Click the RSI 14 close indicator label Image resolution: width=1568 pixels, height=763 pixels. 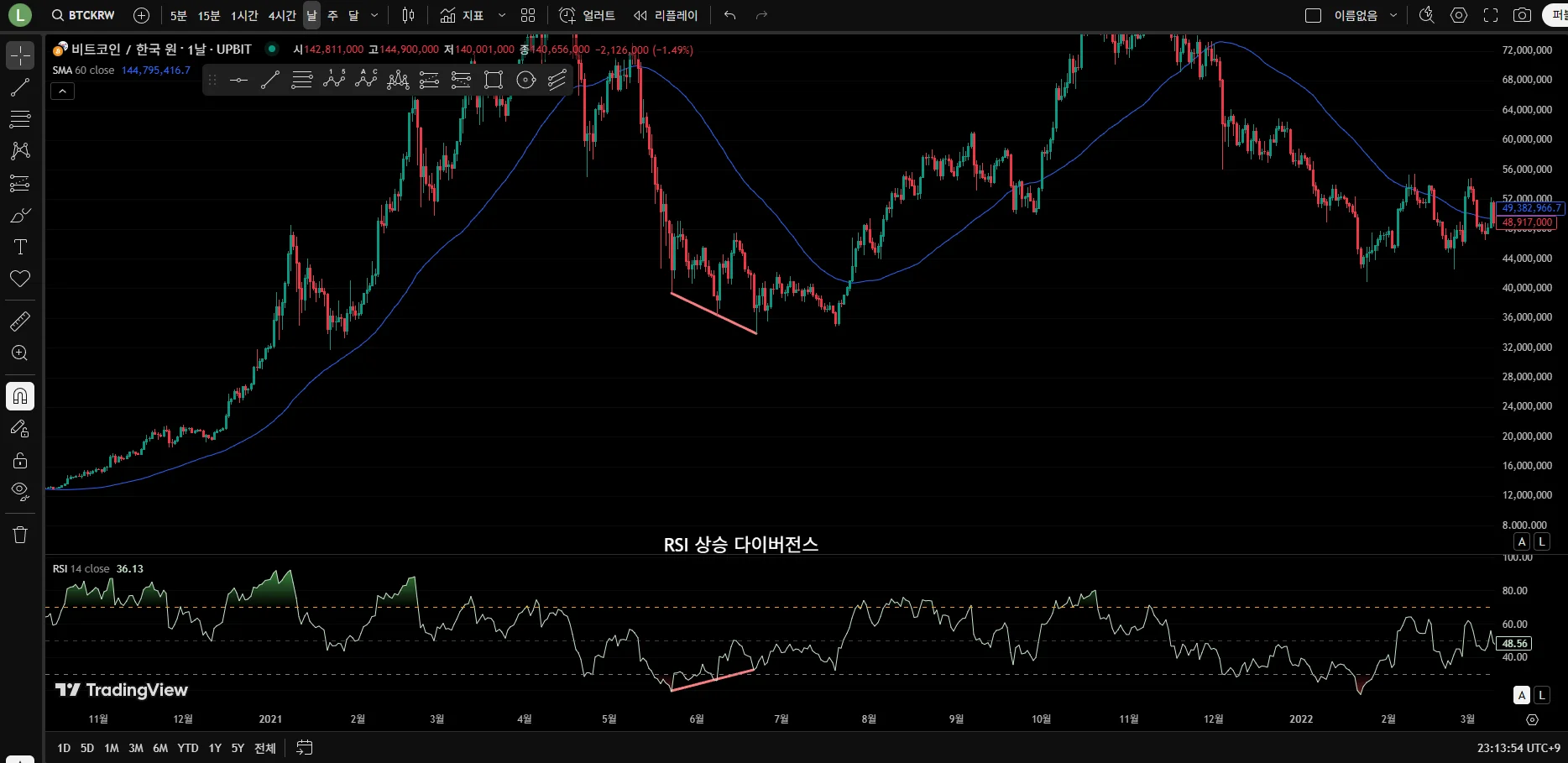tap(81, 569)
